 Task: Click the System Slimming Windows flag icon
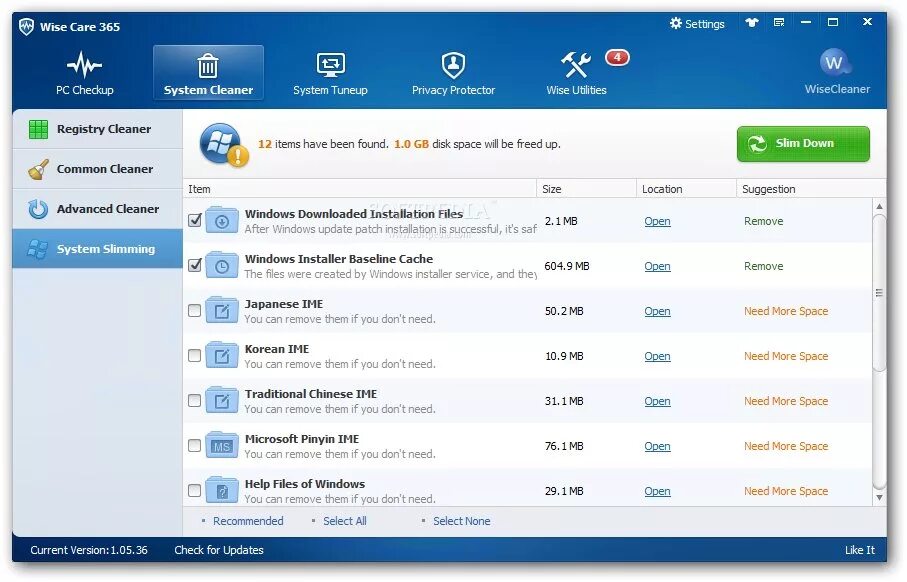pyautogui.click(x=38, y=249)
